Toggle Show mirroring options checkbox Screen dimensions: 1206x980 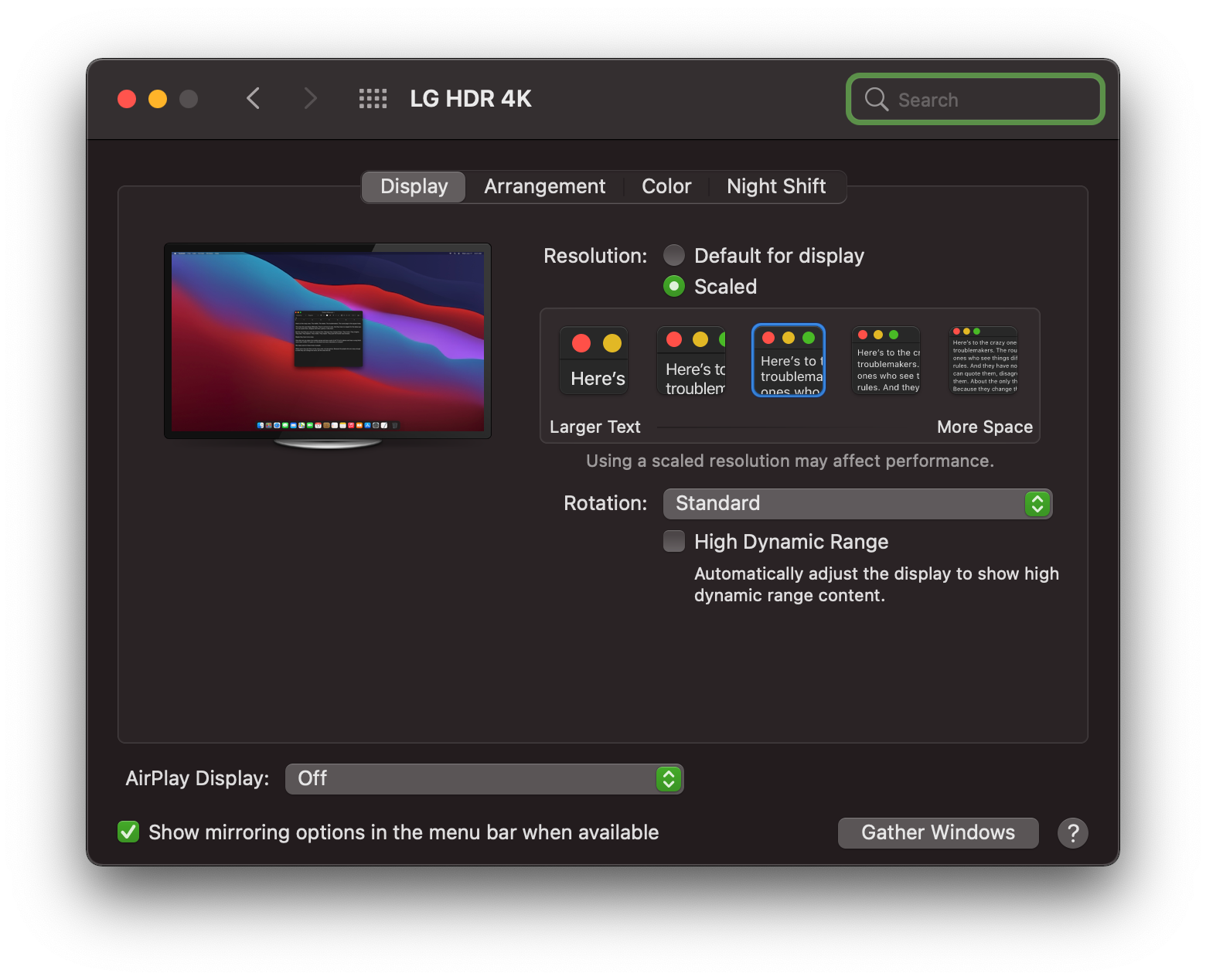[x=128, y=832]
